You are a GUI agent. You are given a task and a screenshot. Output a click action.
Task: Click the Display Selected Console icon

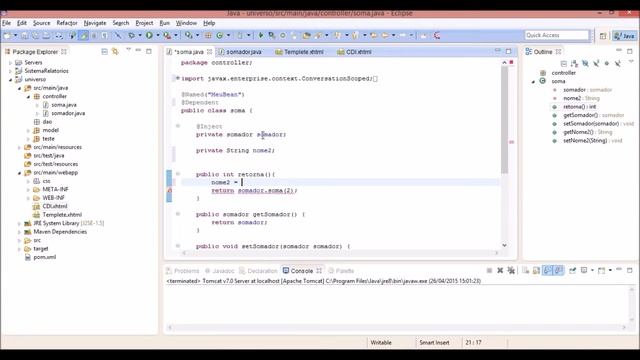[x=584, y=270]
